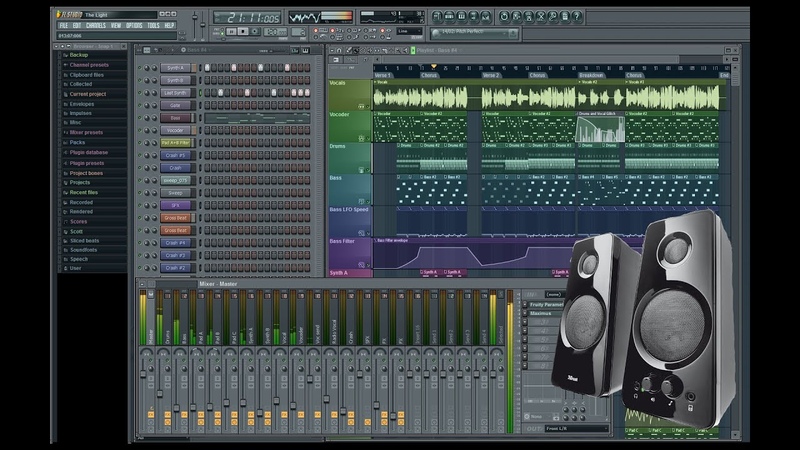Select the Last Synth channel button
Screen dimensions: 800x450
176,93
